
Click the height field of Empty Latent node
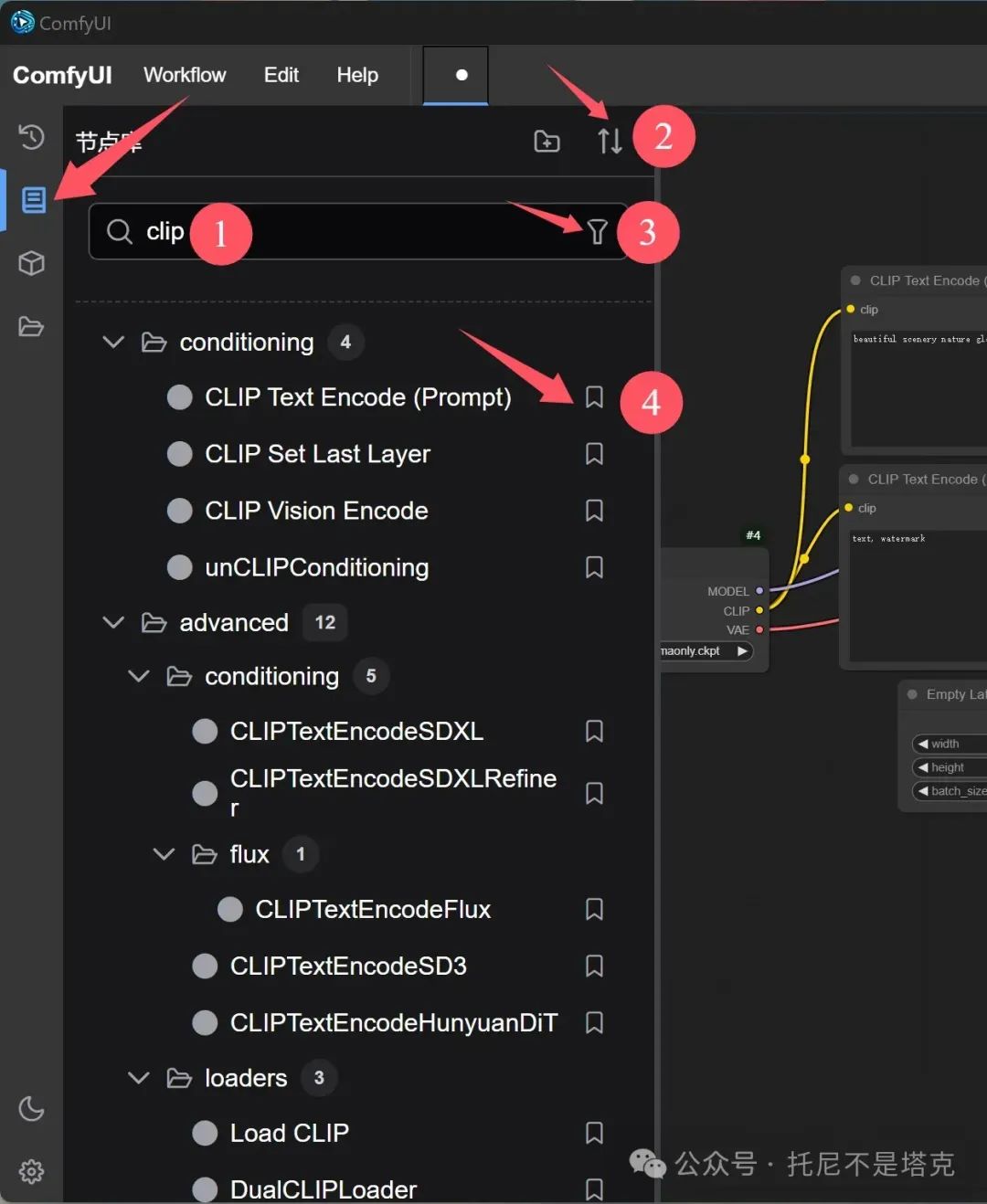point(949,767)
